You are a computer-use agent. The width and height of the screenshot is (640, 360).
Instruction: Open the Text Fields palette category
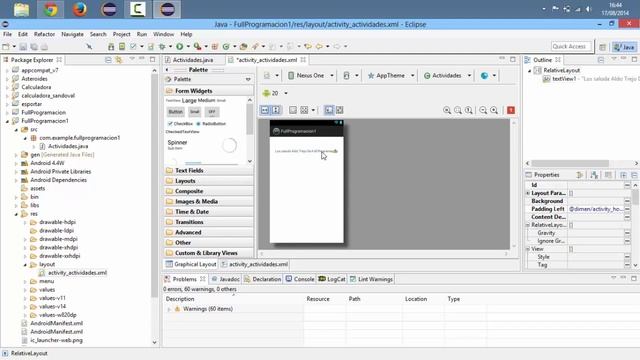pos(209,170)
